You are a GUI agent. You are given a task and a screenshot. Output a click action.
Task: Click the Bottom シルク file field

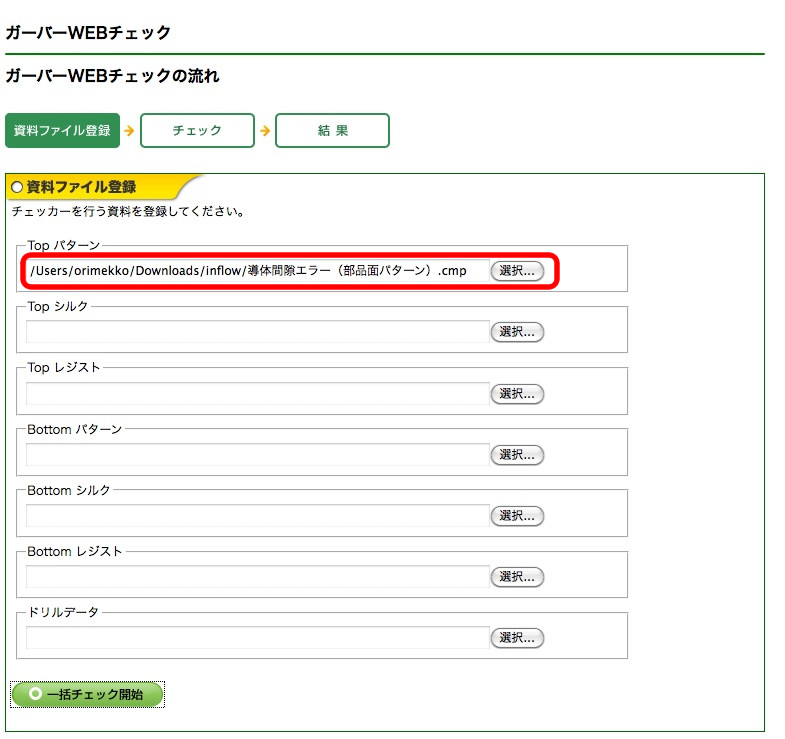(257, 516)
